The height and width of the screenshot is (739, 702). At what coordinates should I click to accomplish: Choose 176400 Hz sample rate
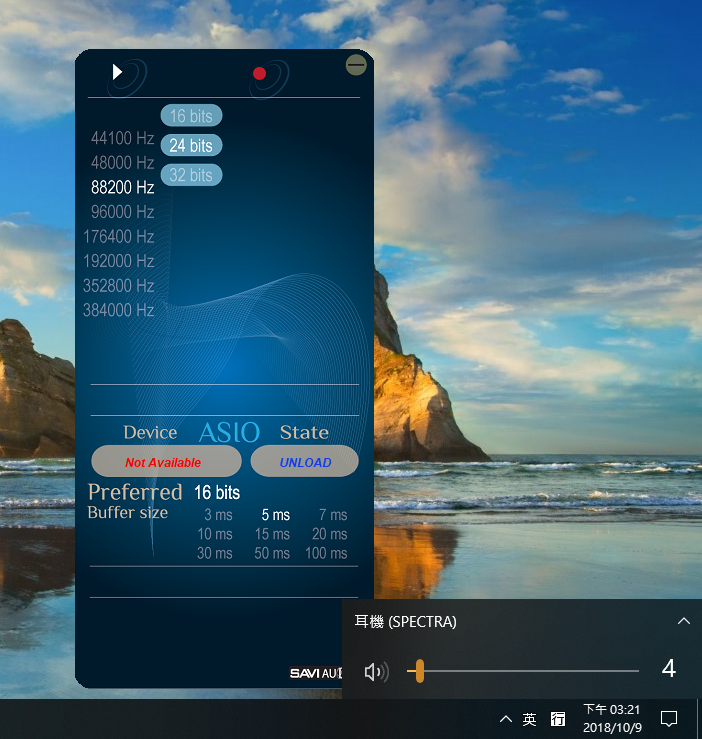point(119,236)
